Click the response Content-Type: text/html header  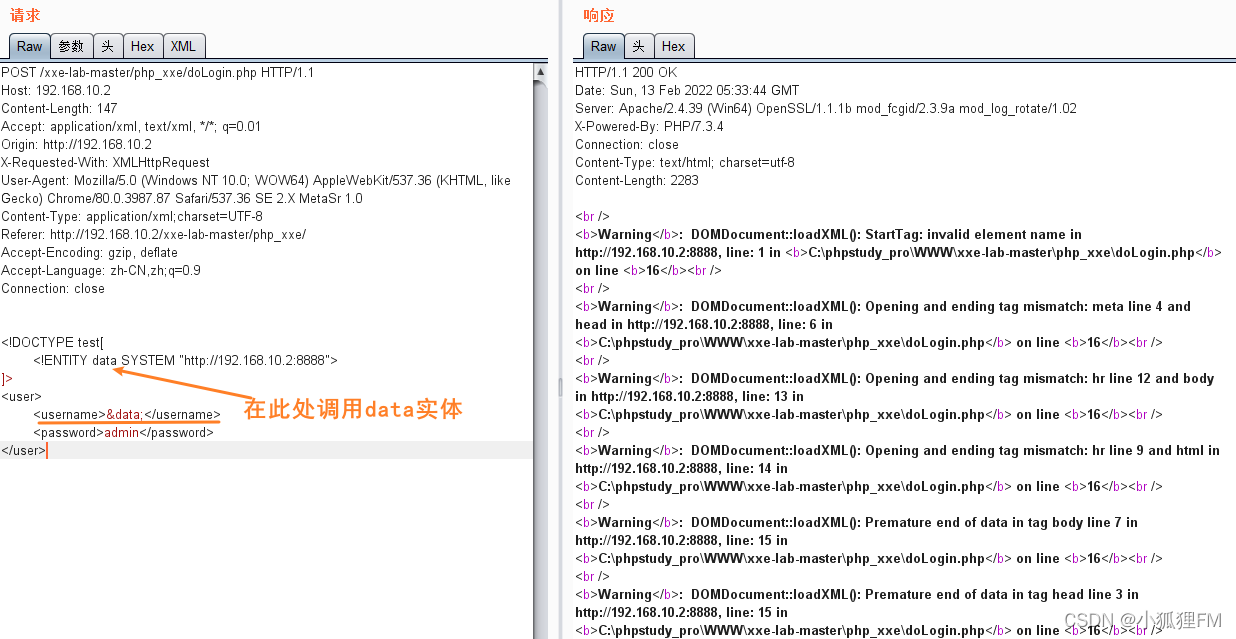click(x=685, y=163)
